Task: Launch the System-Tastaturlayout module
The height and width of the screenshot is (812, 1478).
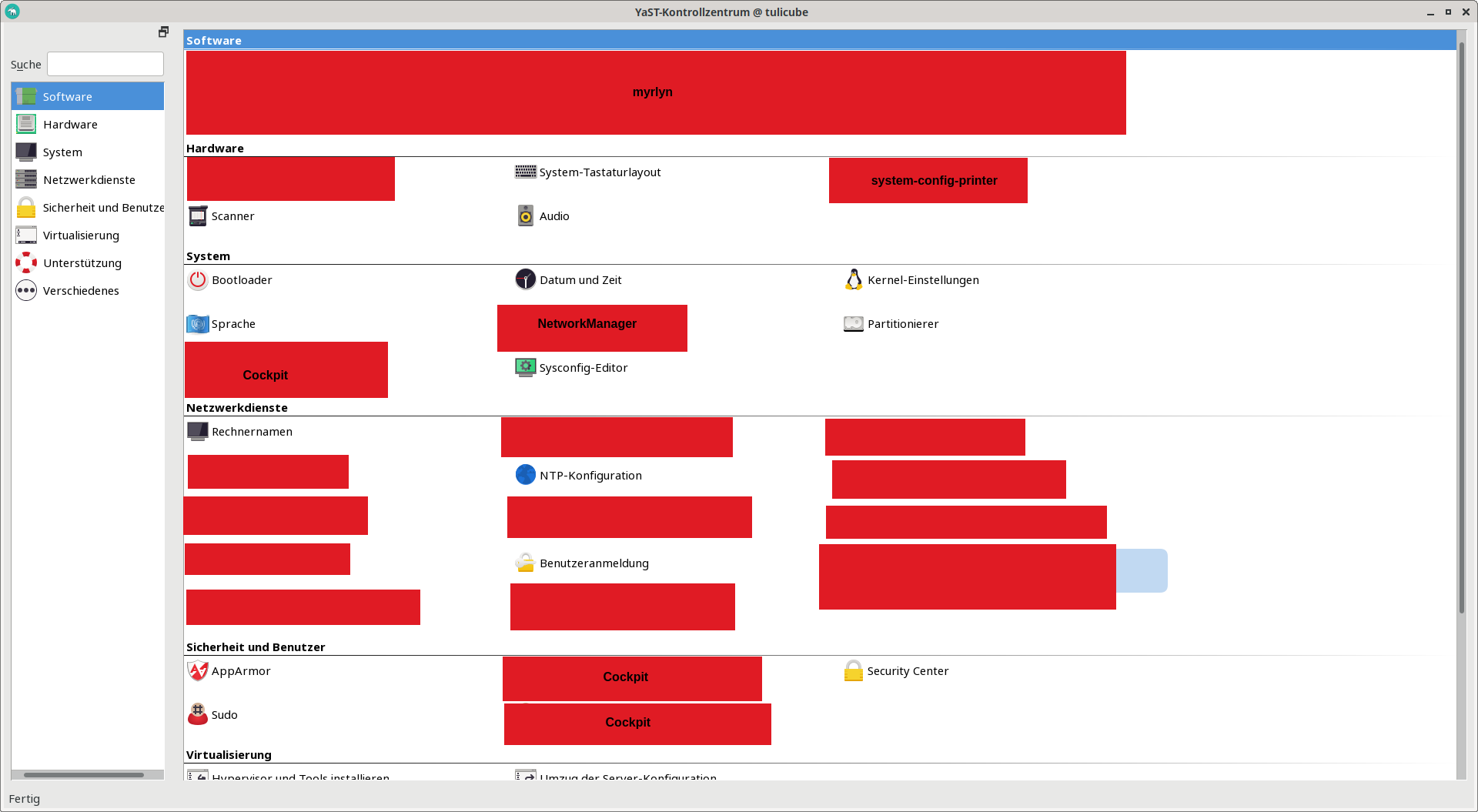Action: click(x=588, y=172)
